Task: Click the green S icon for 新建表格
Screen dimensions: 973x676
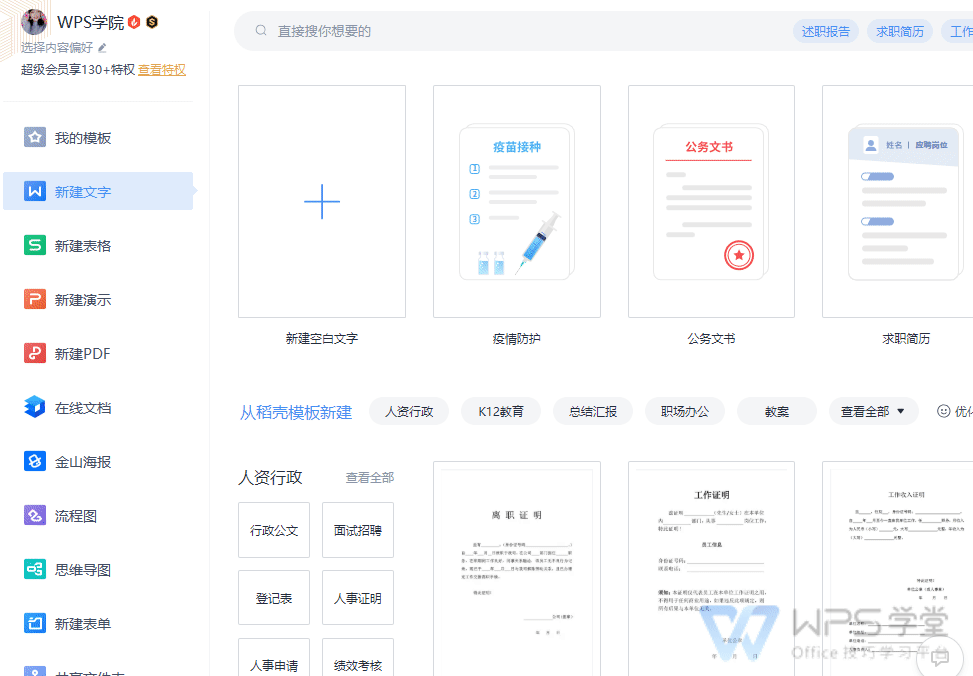Action: click(35, 245)
